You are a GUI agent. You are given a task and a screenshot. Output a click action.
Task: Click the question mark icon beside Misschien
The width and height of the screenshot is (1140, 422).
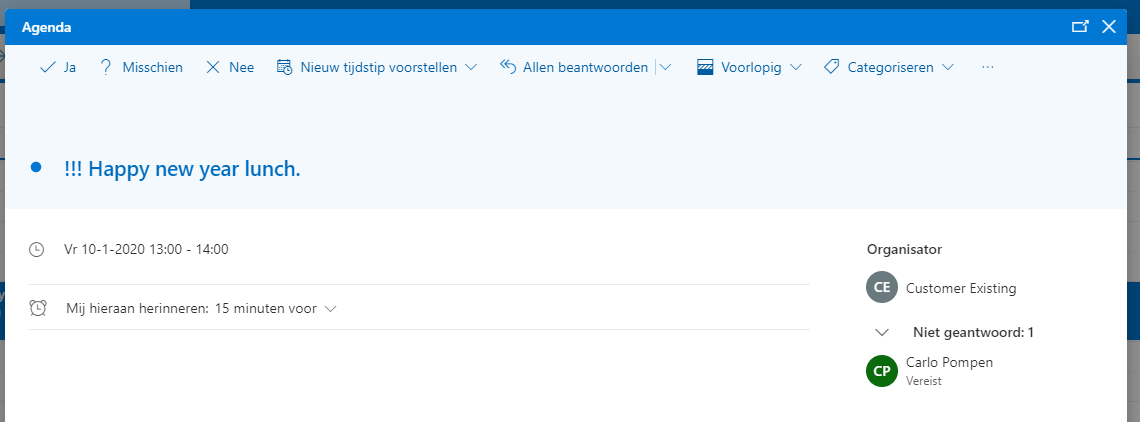[x=106, y=67]
